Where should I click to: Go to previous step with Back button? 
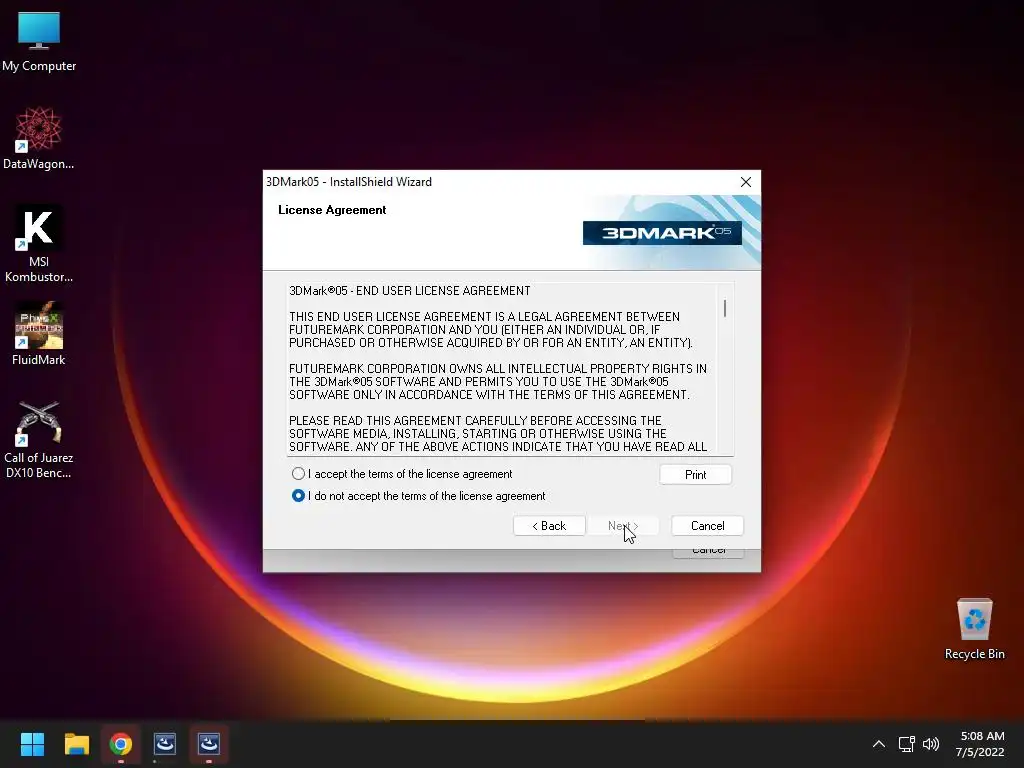point(549,526)
